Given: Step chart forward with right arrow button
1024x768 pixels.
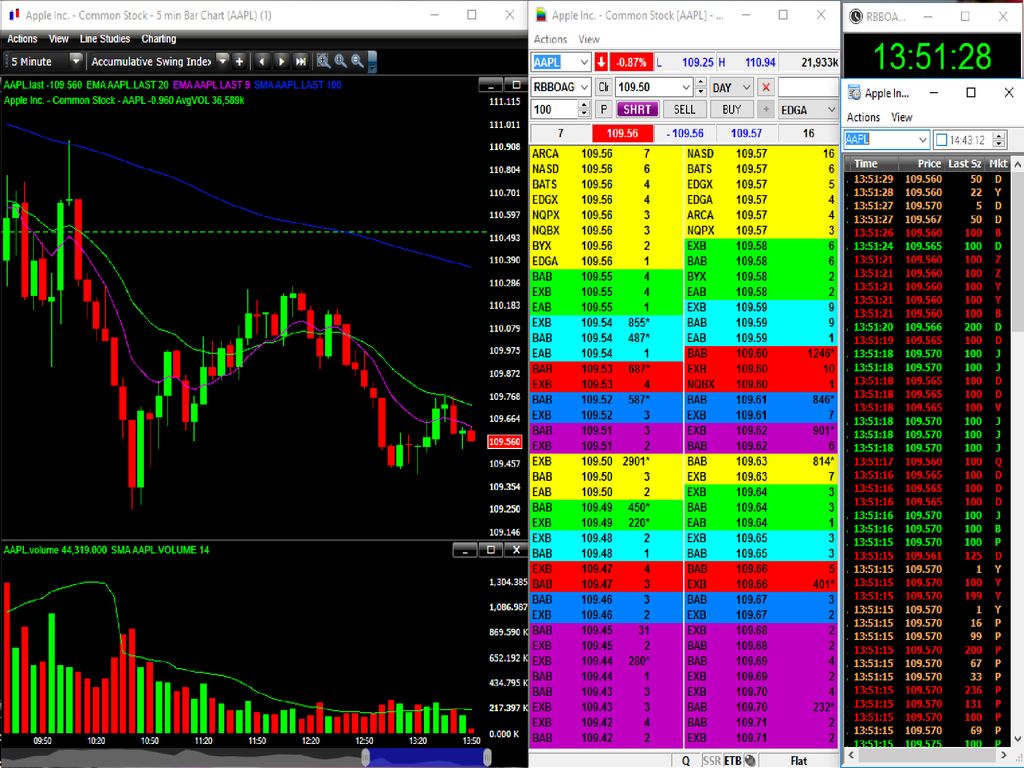Looking at the screenshot, I should (x=281, y=61).
